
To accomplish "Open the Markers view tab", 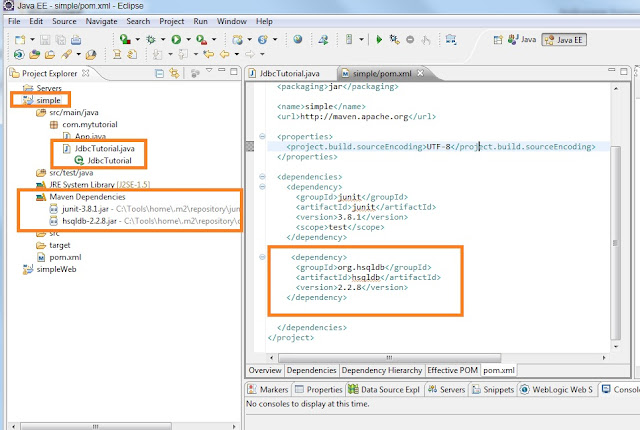I will pos(268,390).
